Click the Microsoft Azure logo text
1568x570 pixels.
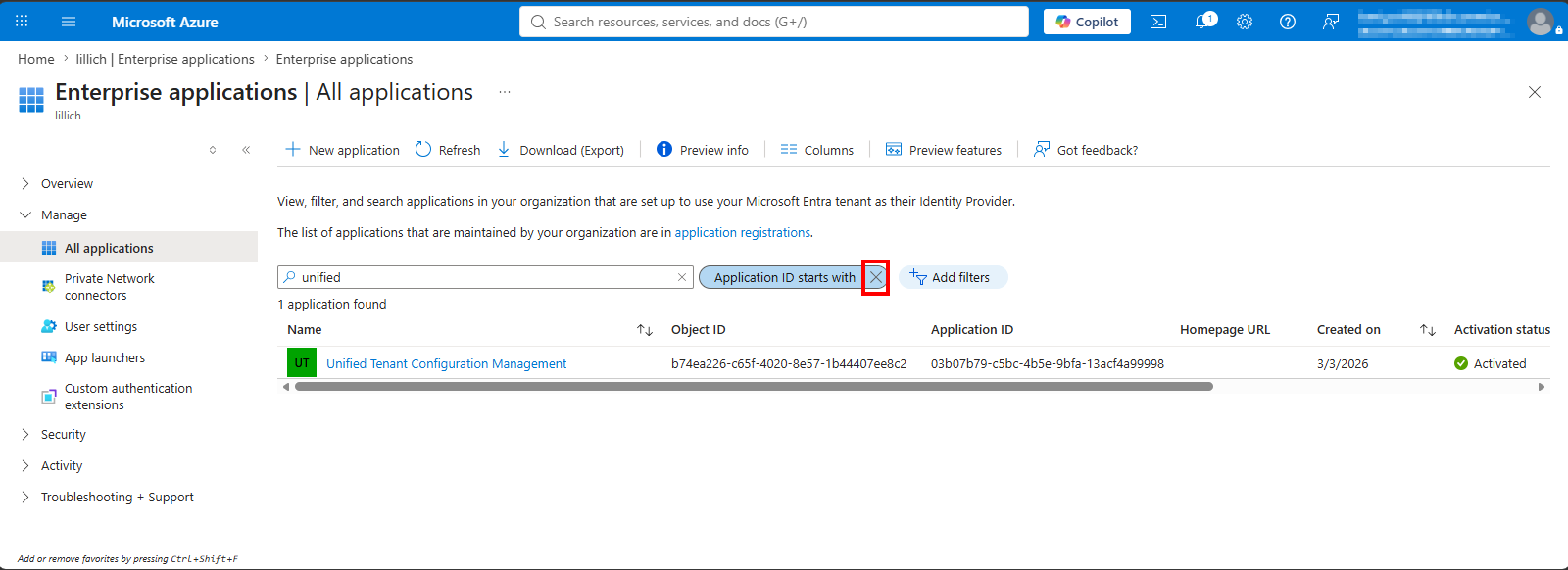pyautogui.click(x=165, y=22)
